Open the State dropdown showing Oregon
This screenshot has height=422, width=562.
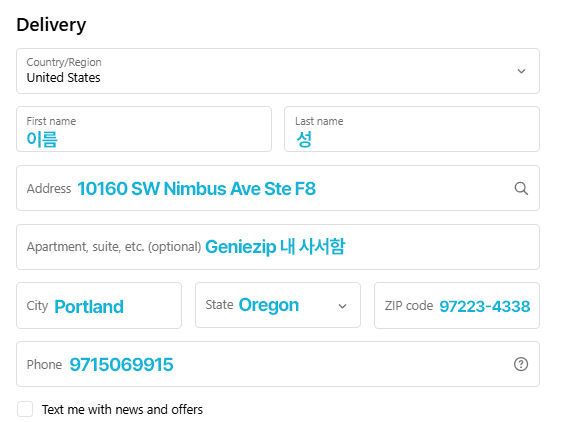278,305
